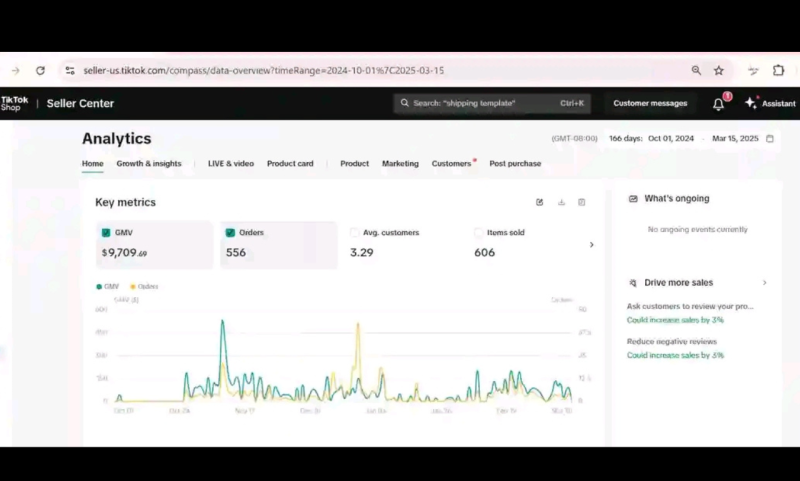Viewport: 800px width, 481px height.
Task: Tick the Items sold checkbox
Action: click(479, 233)
